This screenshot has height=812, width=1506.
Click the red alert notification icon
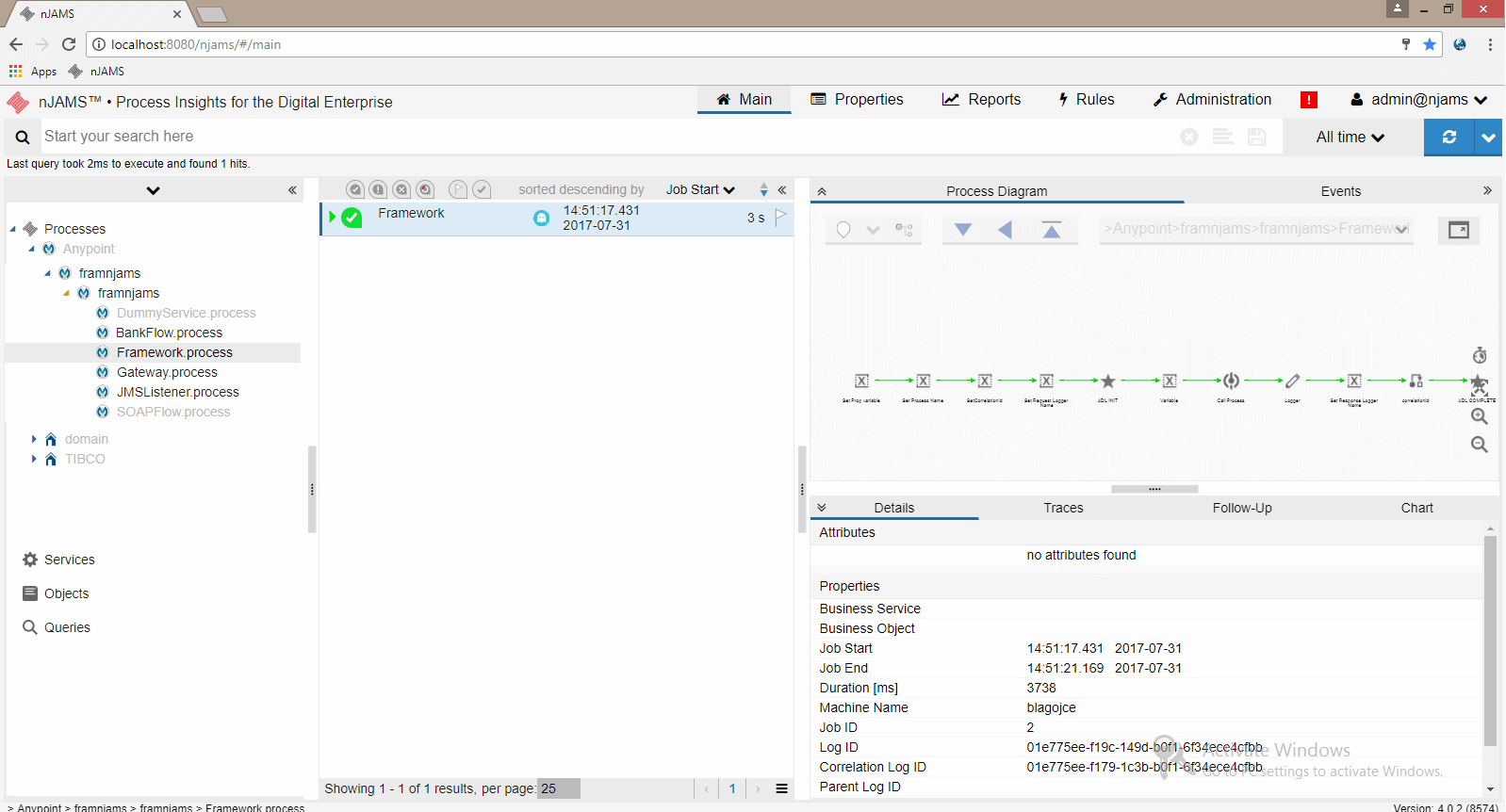[x=1309, y=100]
